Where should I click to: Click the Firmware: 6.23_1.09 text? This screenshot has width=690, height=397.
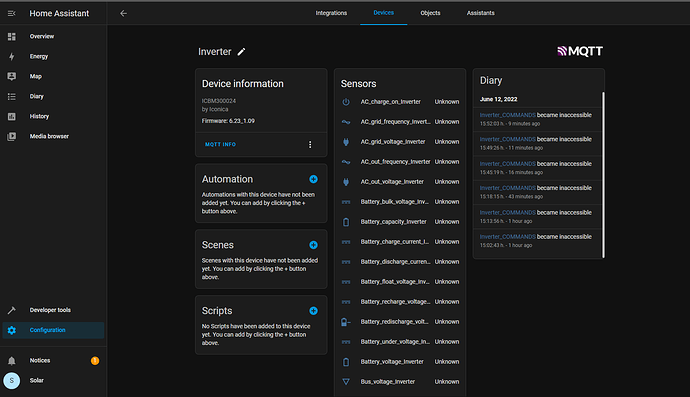[x=228, y=121]
